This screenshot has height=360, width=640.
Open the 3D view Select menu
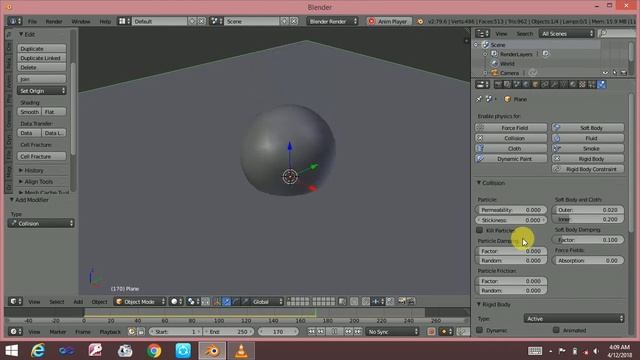coord(57,302)
